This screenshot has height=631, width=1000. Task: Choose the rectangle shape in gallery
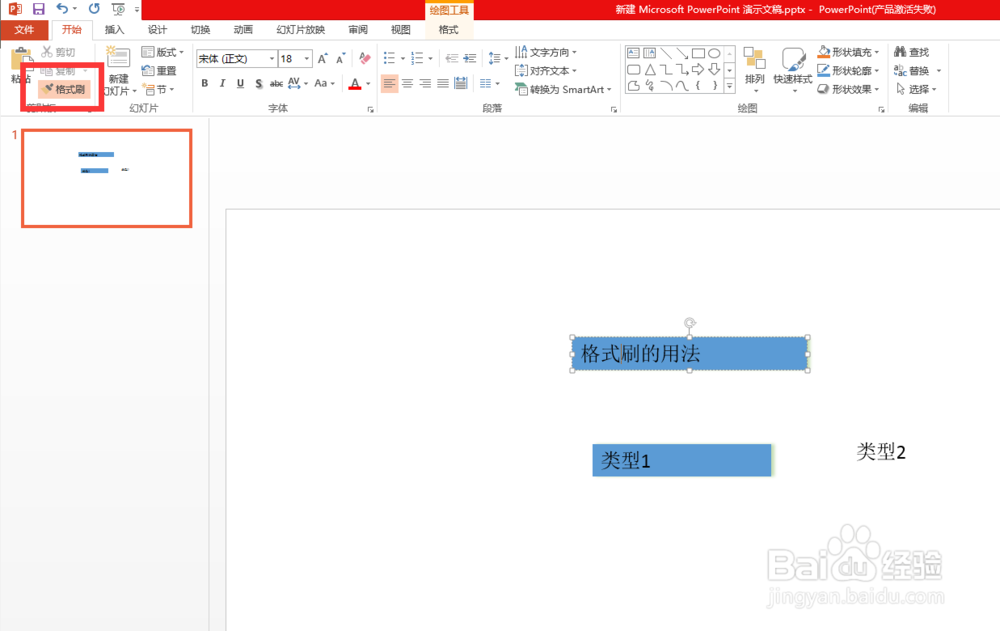698,54
